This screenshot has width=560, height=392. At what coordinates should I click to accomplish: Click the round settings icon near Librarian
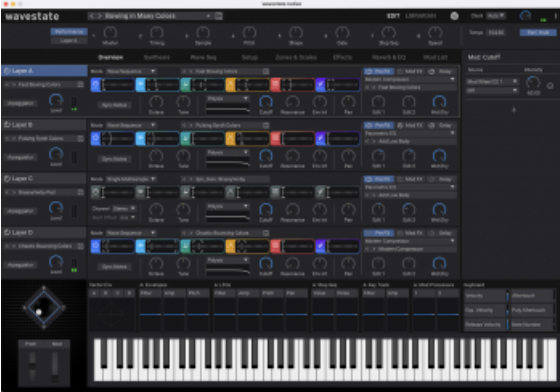[x=454, y=16]
